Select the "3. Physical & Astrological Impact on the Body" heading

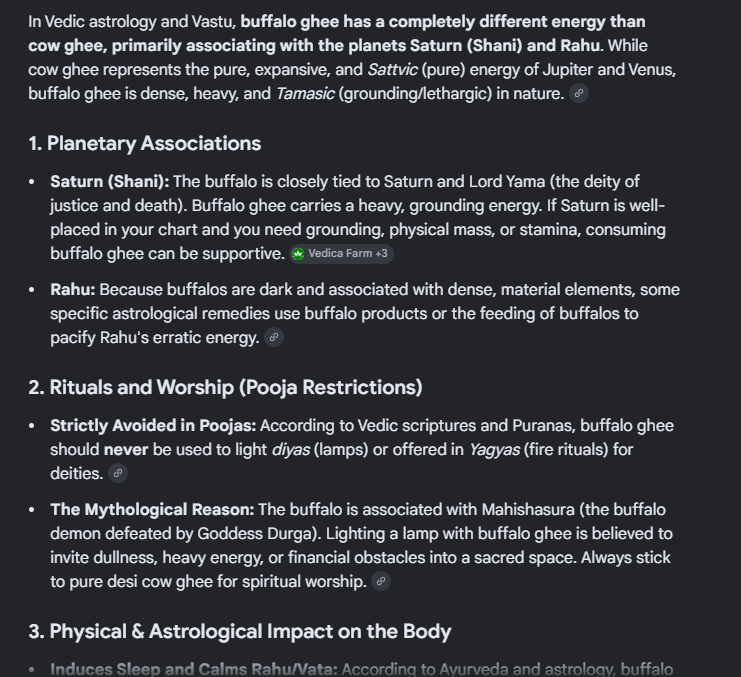pyautogui.click(x=240, y=632)
